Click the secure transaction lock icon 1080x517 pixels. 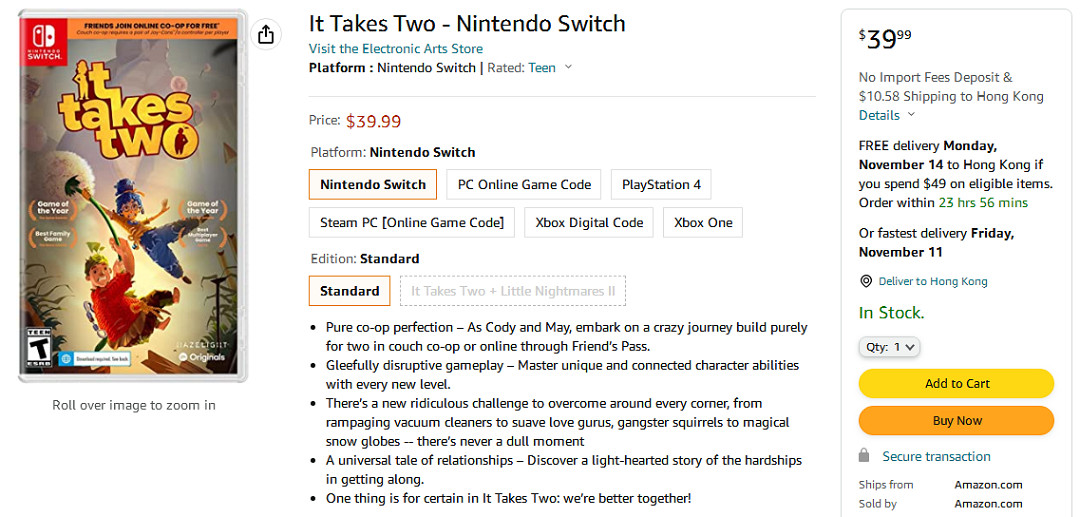tap(864, 456)
